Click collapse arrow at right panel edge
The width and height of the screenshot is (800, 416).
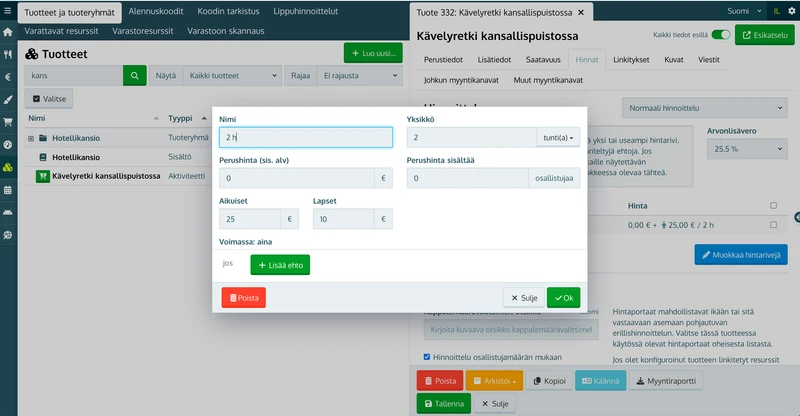797,217
